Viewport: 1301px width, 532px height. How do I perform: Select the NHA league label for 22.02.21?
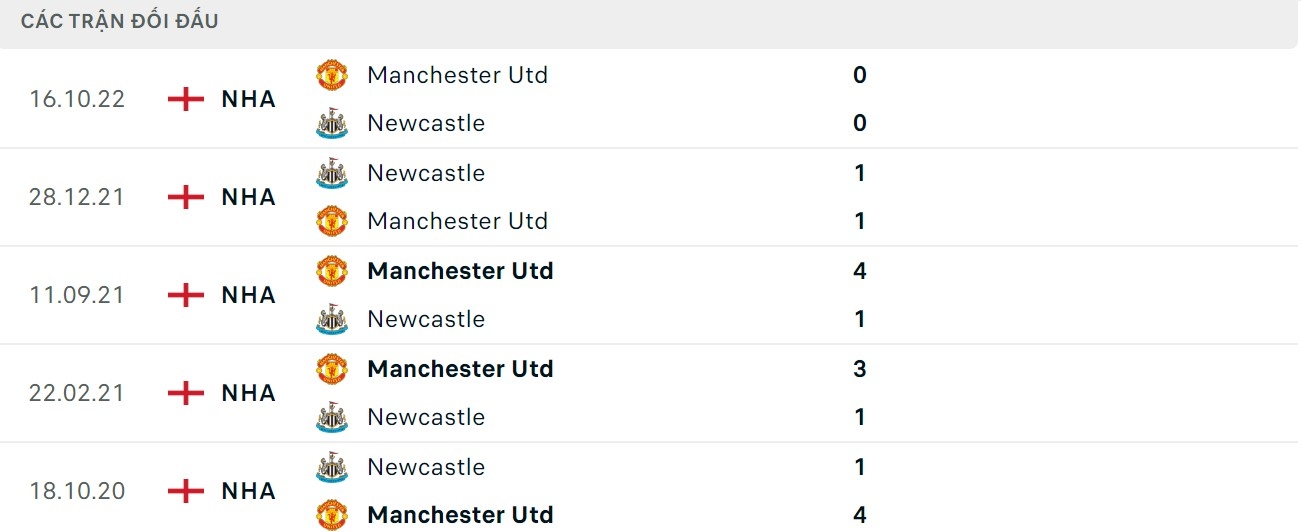coord(248,393)
